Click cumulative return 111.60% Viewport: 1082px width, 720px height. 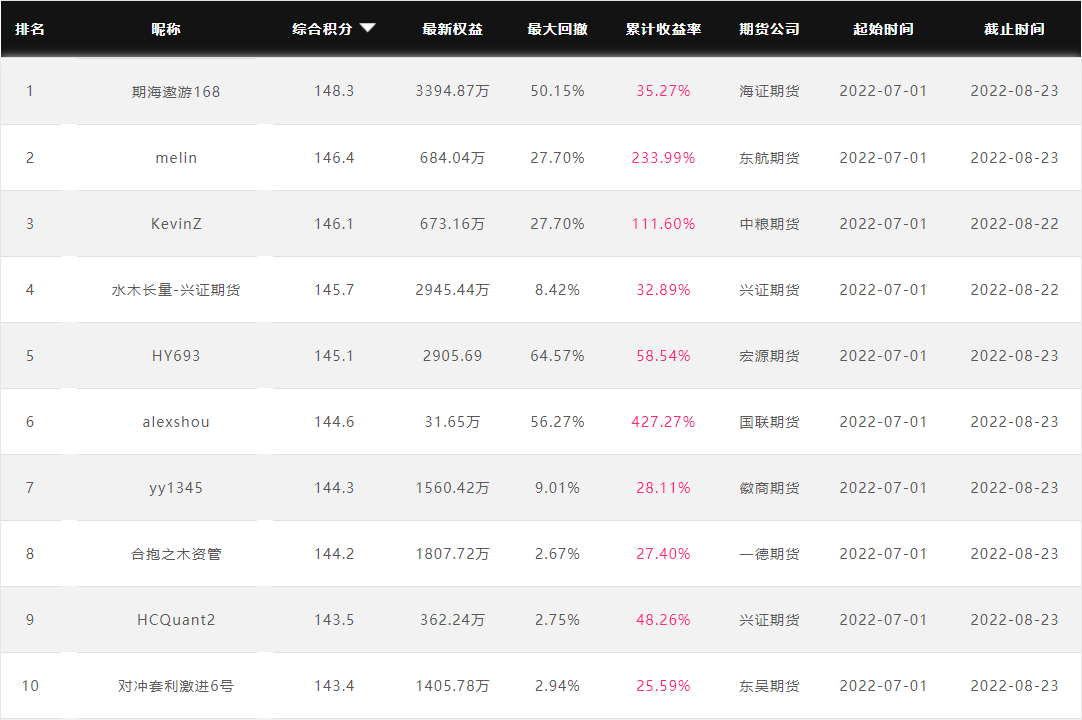pos(663,224)
